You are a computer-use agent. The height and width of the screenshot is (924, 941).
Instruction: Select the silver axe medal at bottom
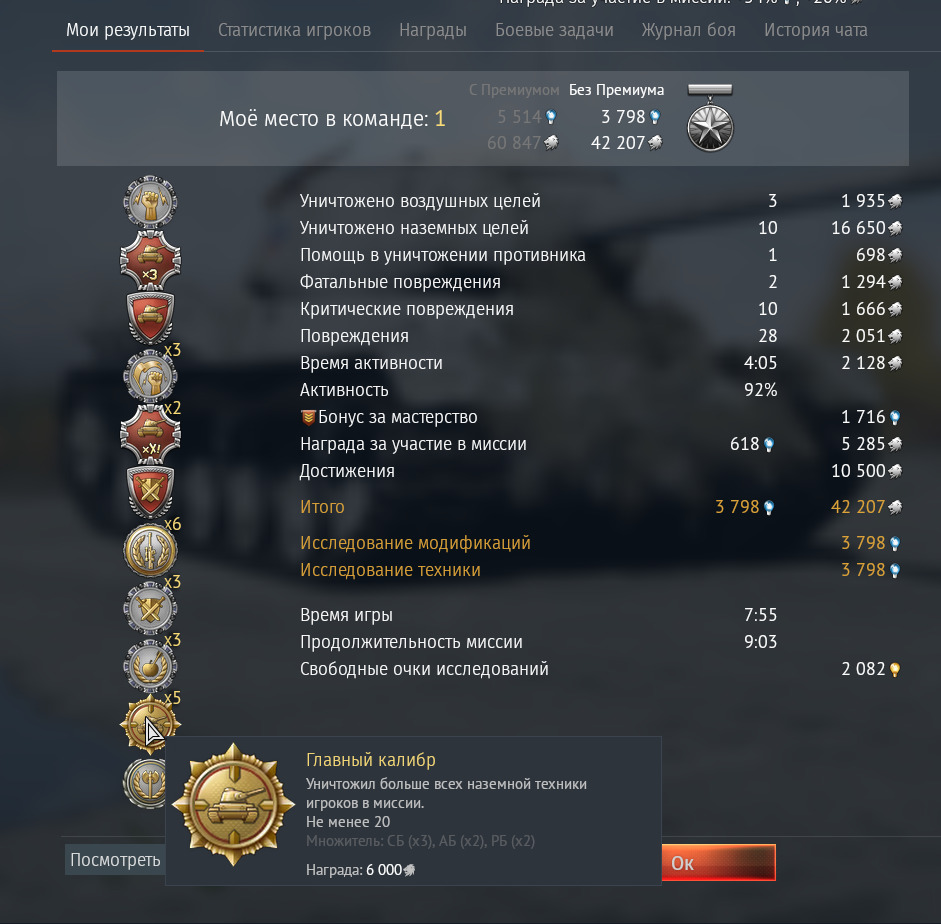[x=145, y=782]
